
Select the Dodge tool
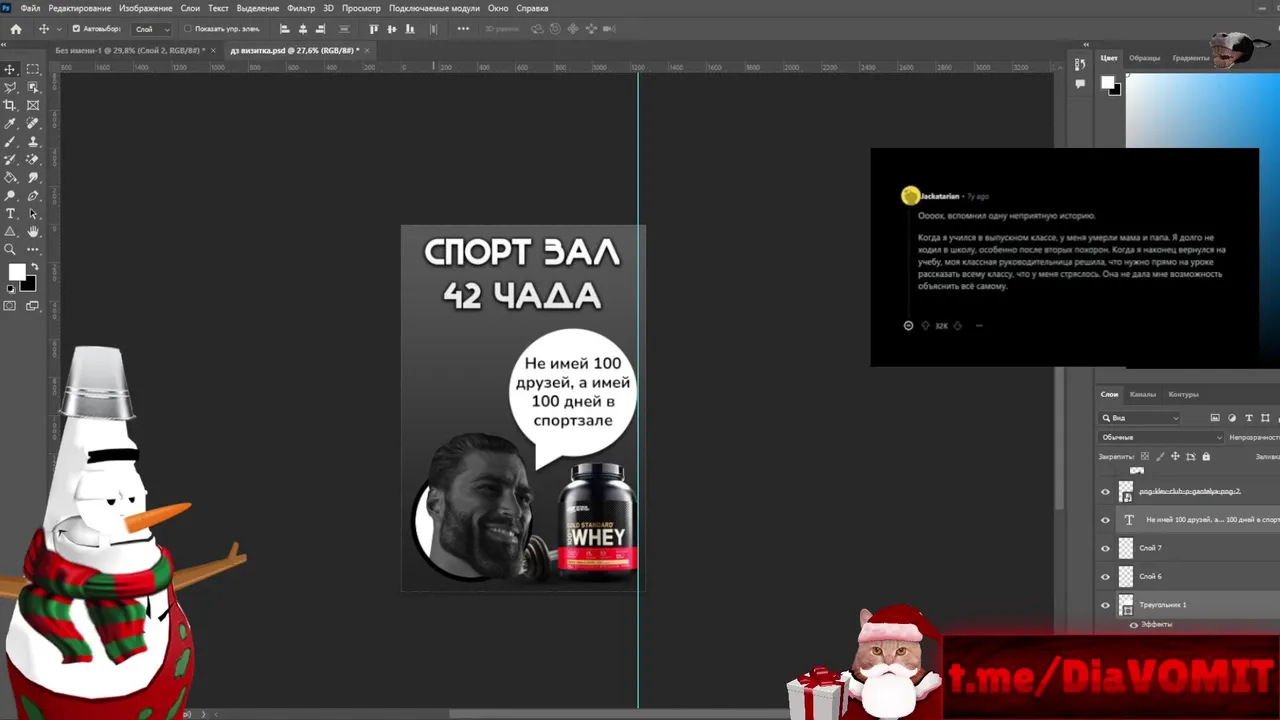[10, 195]
